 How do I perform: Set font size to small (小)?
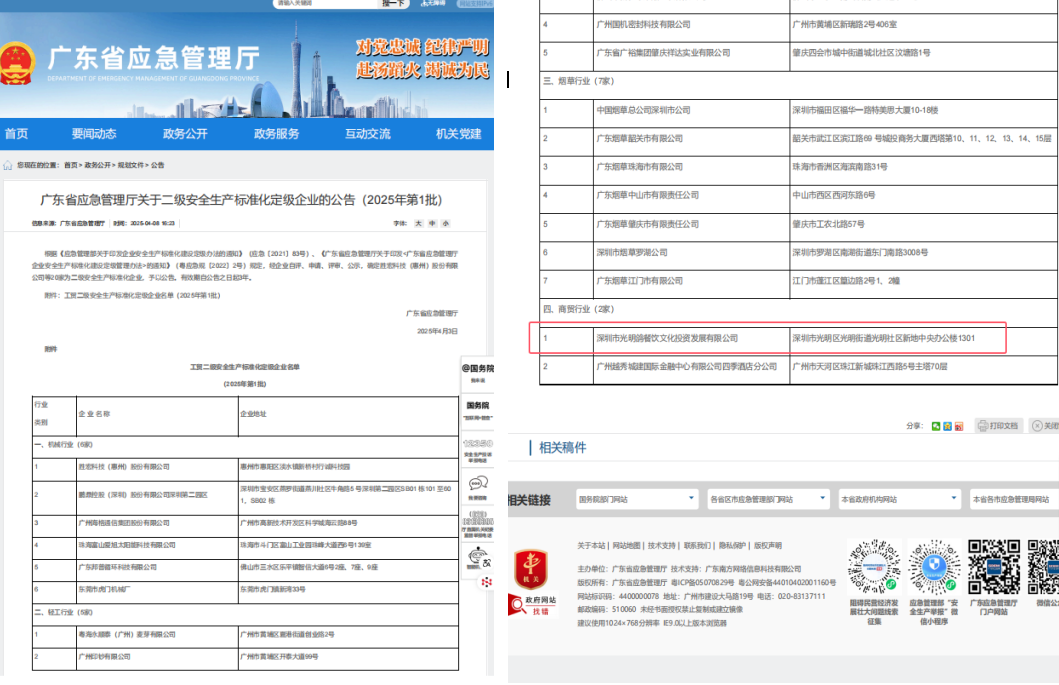[445, 224]
